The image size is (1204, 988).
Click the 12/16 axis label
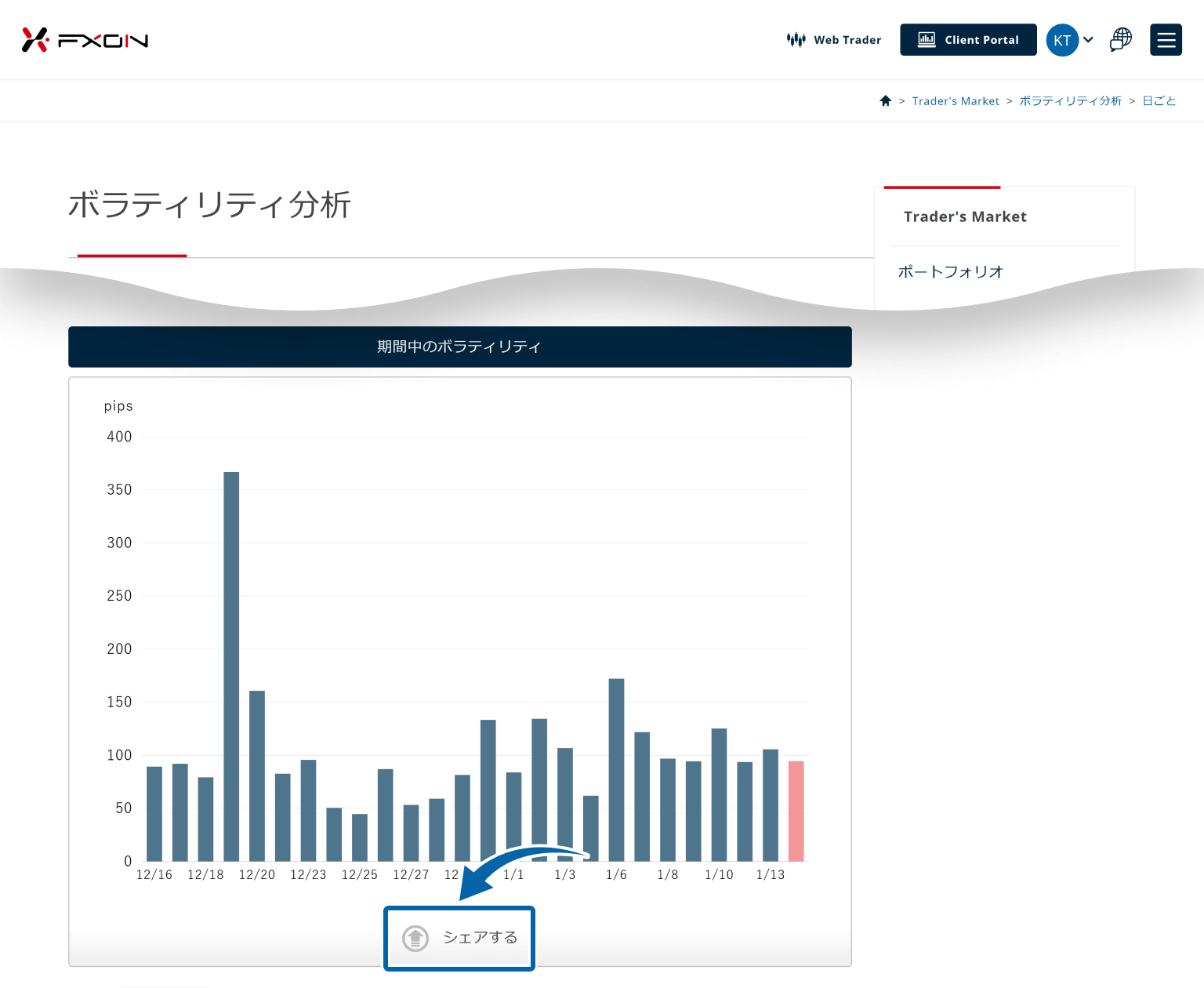[x=154, y=874]
